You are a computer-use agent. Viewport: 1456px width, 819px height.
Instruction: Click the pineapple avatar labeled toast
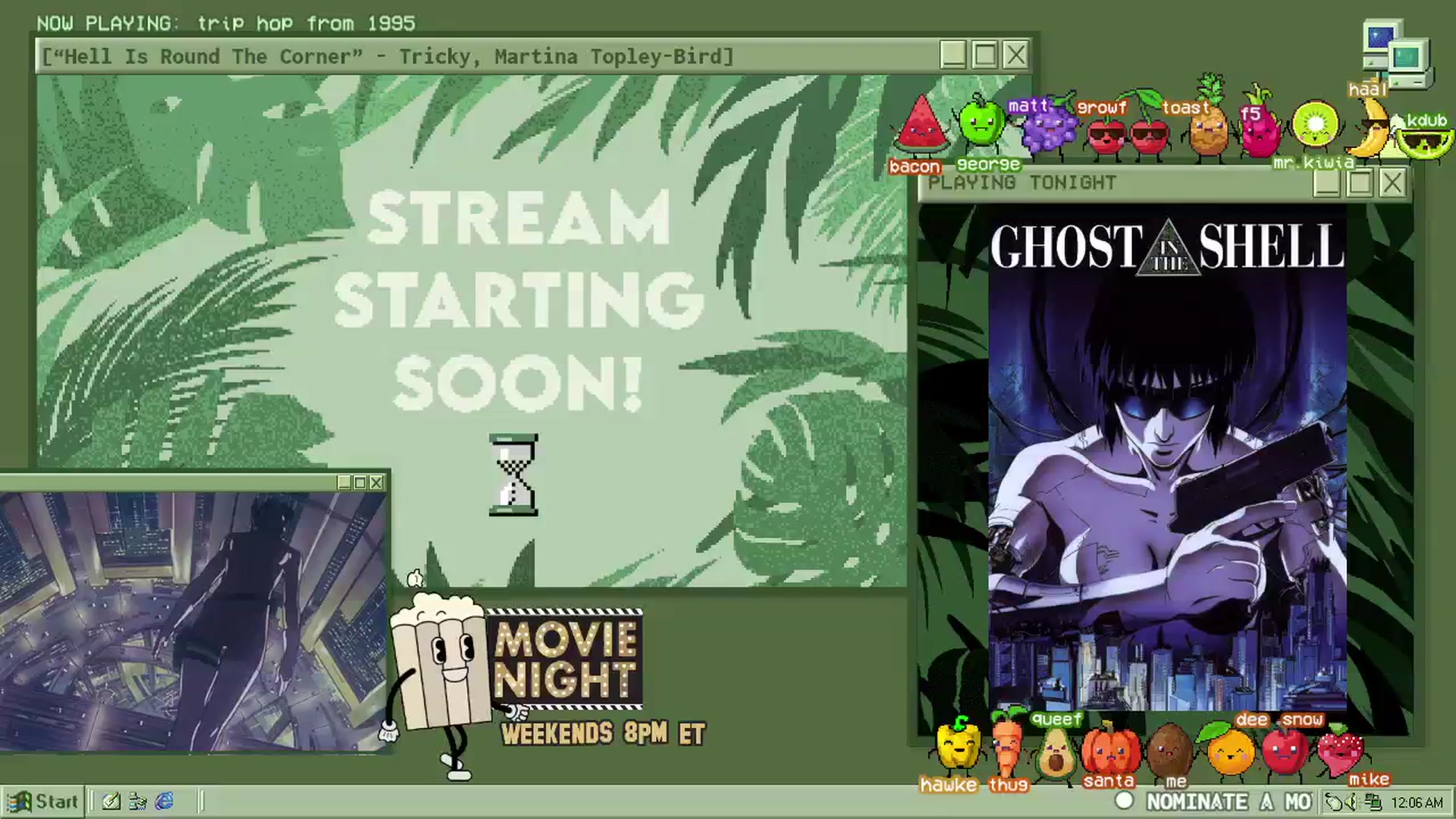coord(1209,121)
